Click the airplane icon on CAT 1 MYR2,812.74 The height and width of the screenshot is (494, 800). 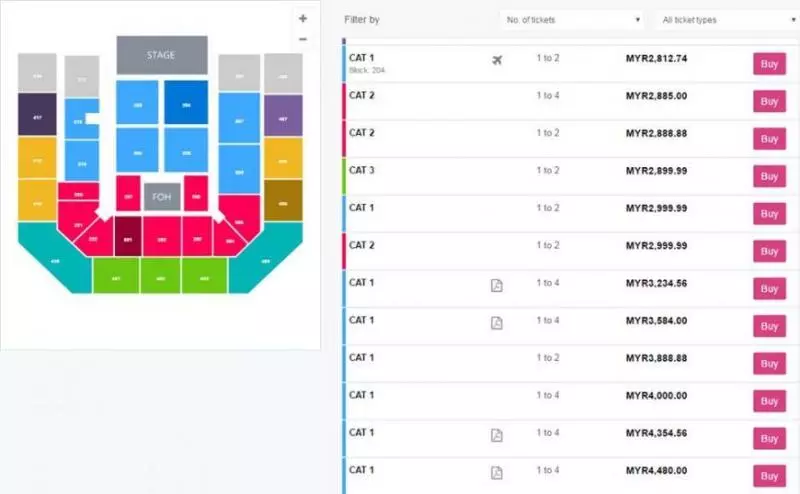pyautogui.click(x=497, y=60)
